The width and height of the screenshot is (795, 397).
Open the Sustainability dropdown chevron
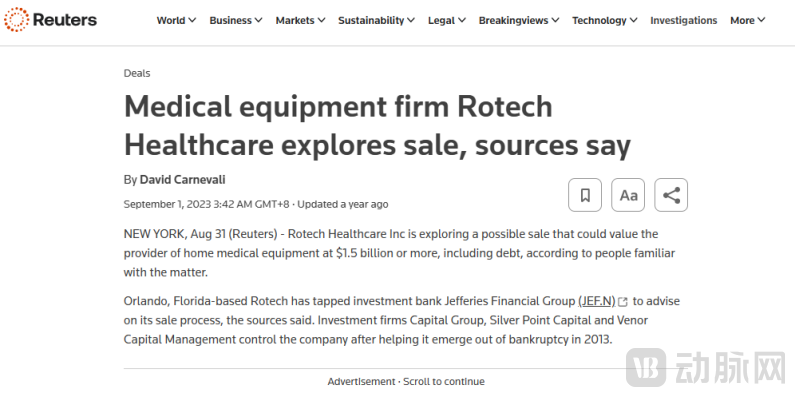[x=411, y=20]
